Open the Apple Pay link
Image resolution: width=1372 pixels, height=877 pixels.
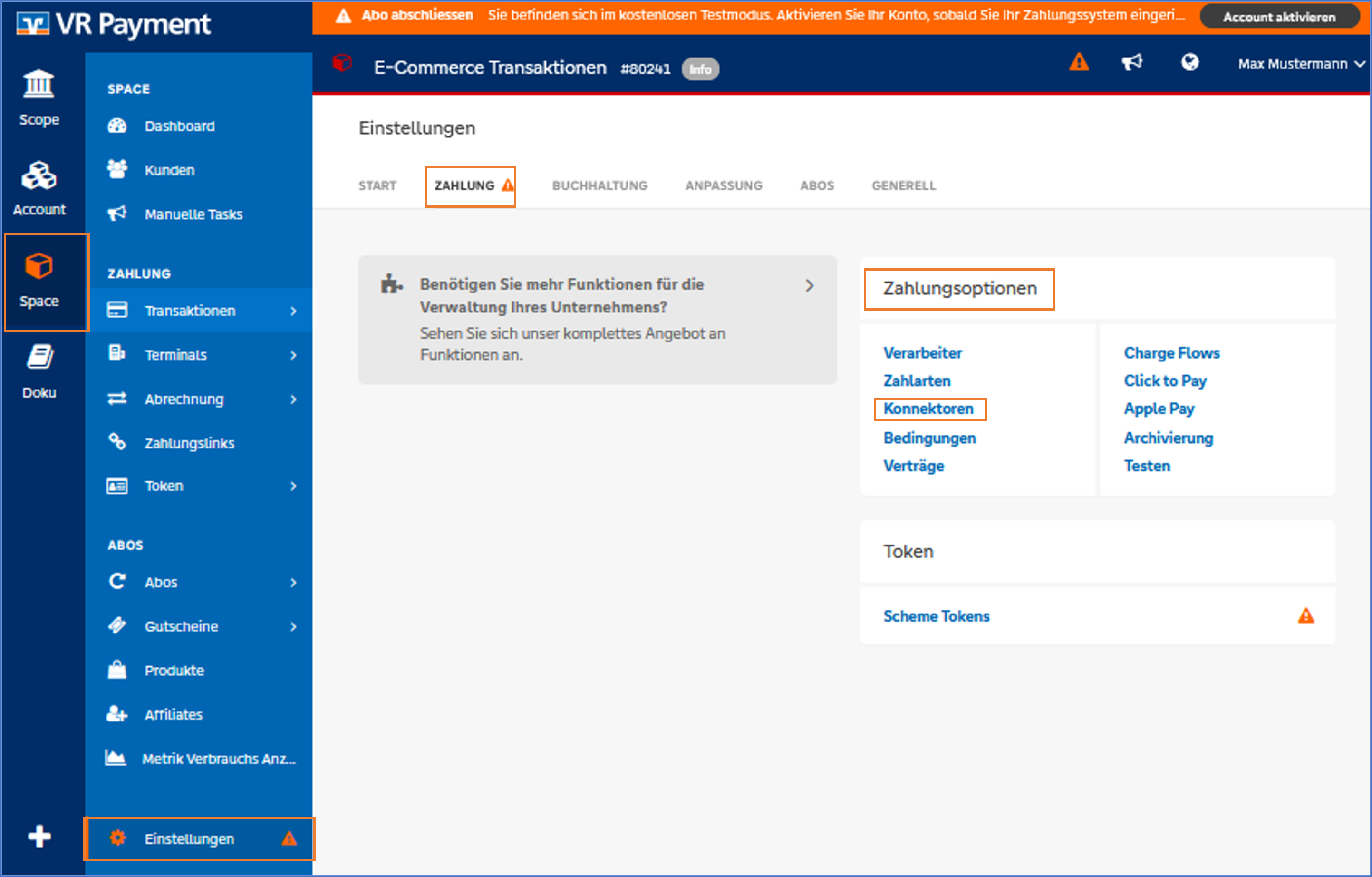1159,409
